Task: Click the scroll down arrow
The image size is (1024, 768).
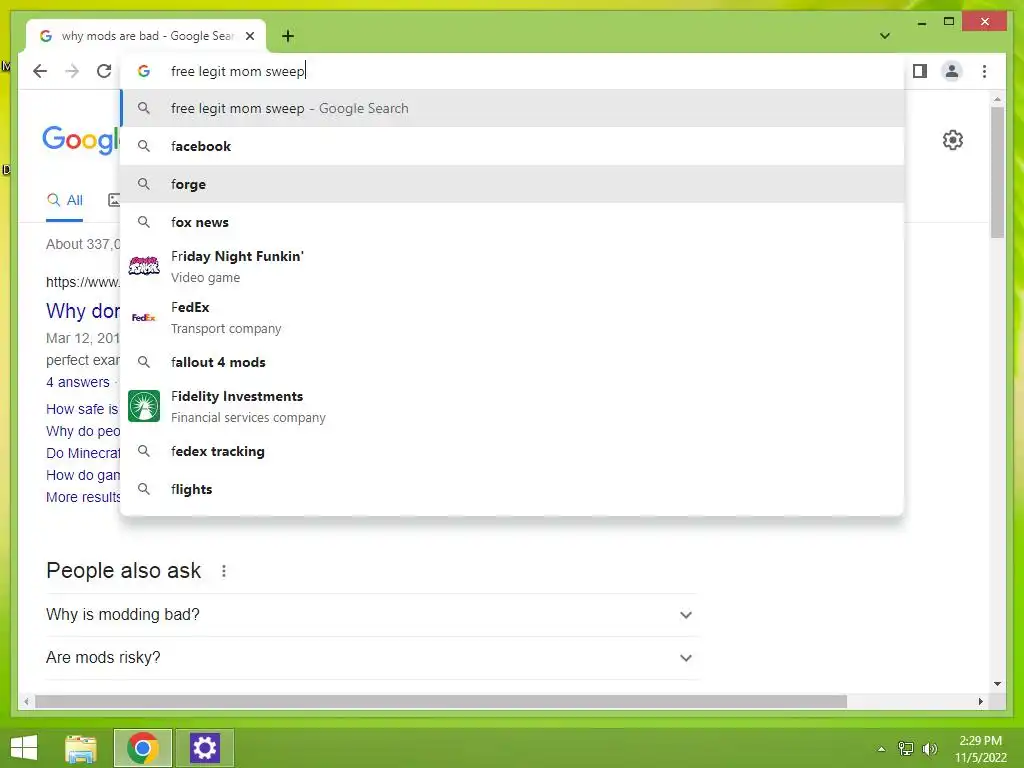Action: [x=997, y=684]
